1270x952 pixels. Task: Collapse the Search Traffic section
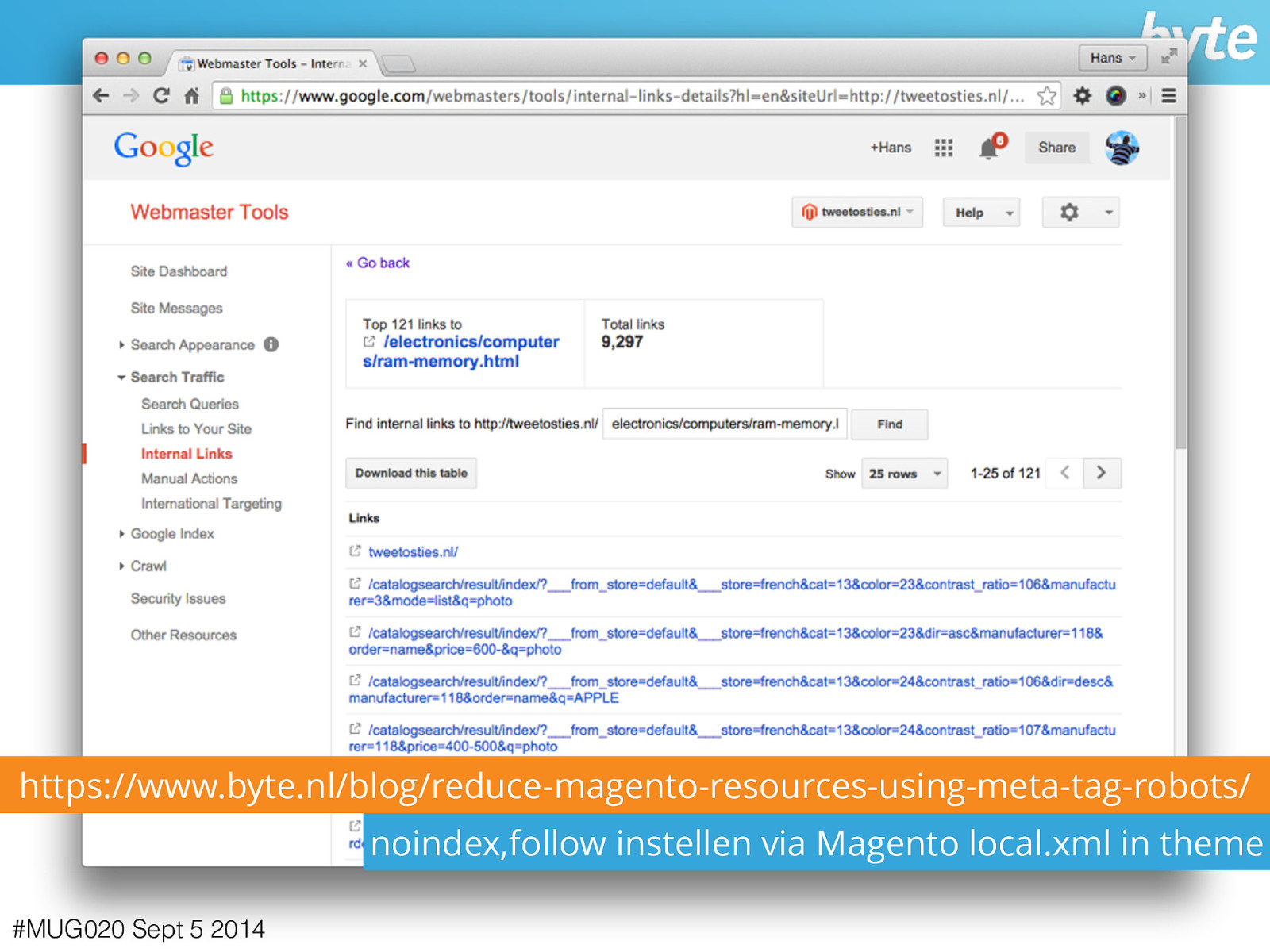[x=121, y=378]
